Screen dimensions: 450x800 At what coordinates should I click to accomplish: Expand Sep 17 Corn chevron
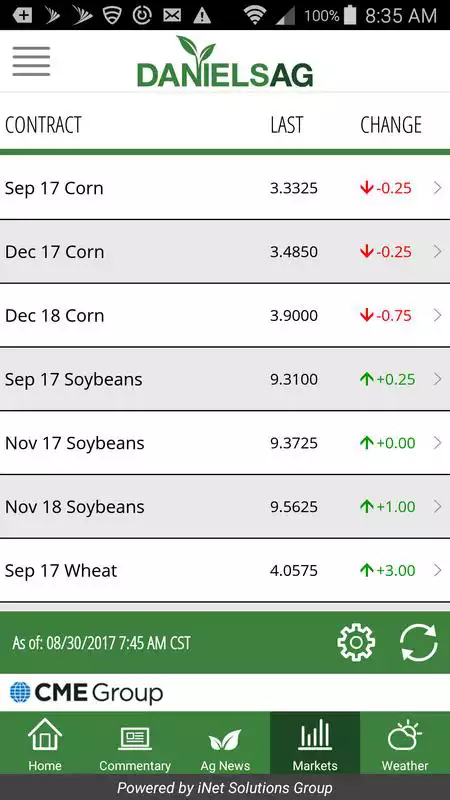point(437,188)
